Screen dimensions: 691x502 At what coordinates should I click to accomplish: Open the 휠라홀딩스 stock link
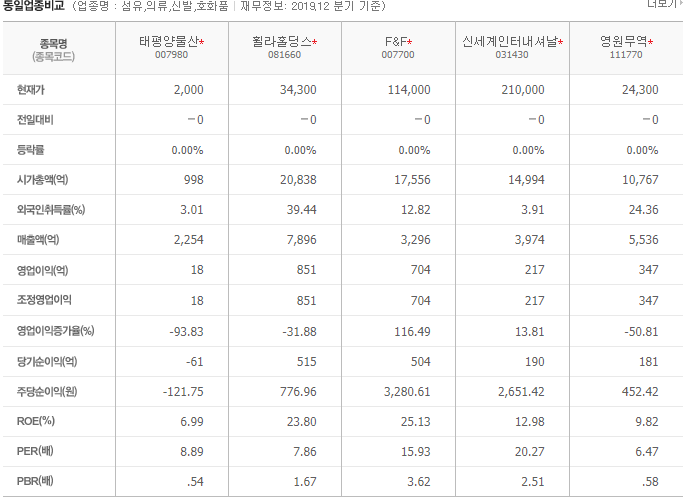(x=282, y=41)
